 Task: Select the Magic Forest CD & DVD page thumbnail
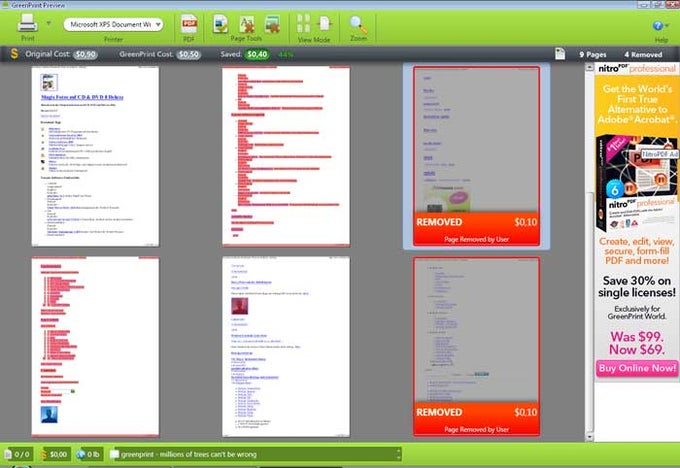[x=95, y=156]
